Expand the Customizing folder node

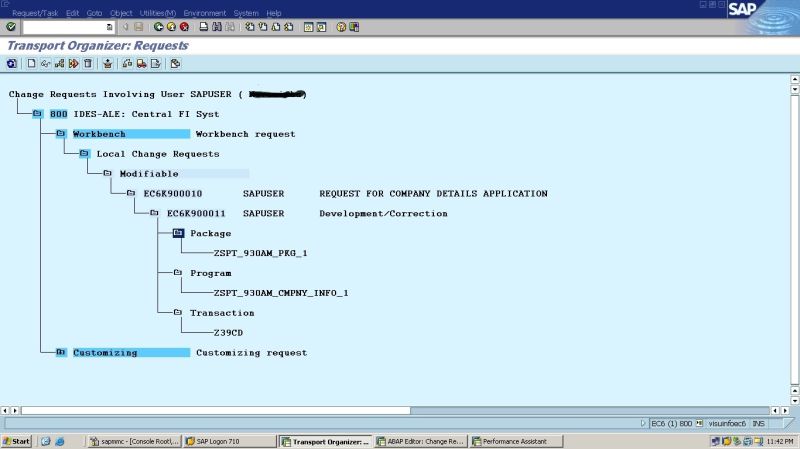click(x=61, y=353)
